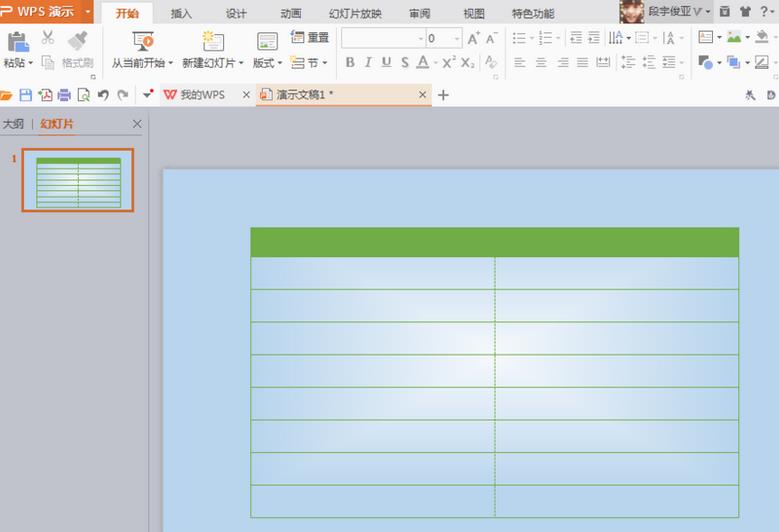The image size is (779, 532).
Task: Select slide 1 thumbnail in panel
Action: [x=78, y=180]
